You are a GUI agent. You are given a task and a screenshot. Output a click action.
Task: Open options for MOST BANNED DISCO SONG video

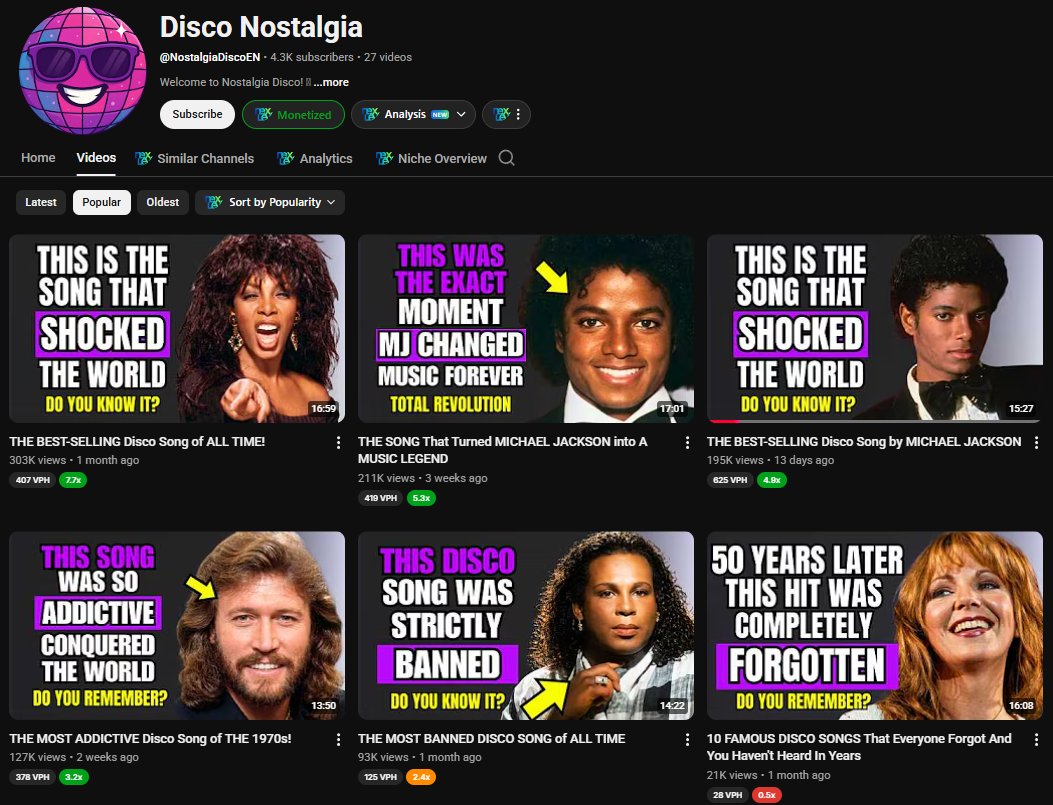point(687,739)
